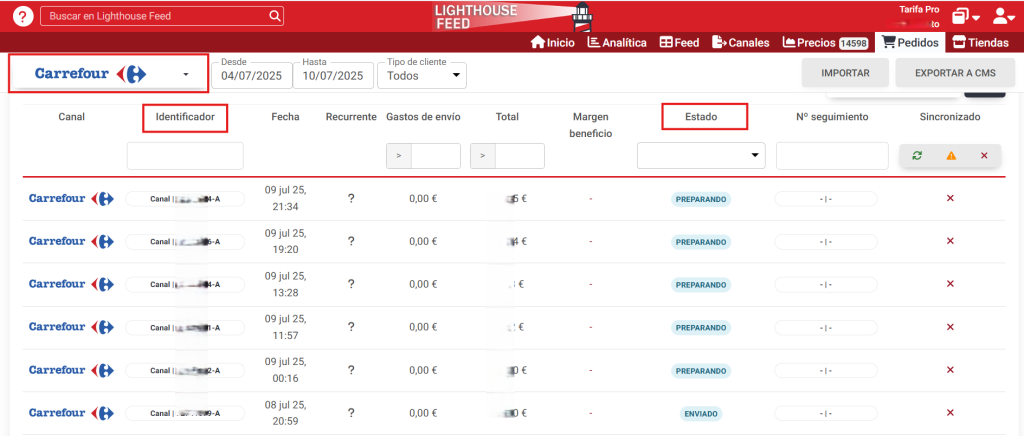
Task: Open order identifier dated 08 jul 20:59
Action: tap(185, 413)
